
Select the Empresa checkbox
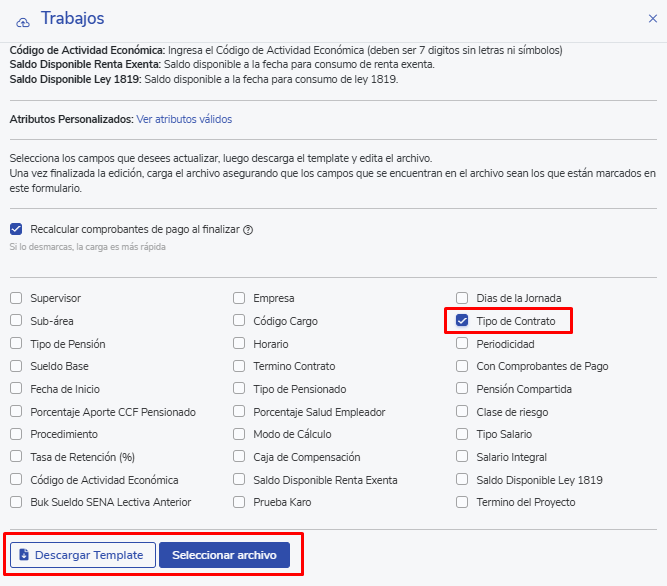239,298
